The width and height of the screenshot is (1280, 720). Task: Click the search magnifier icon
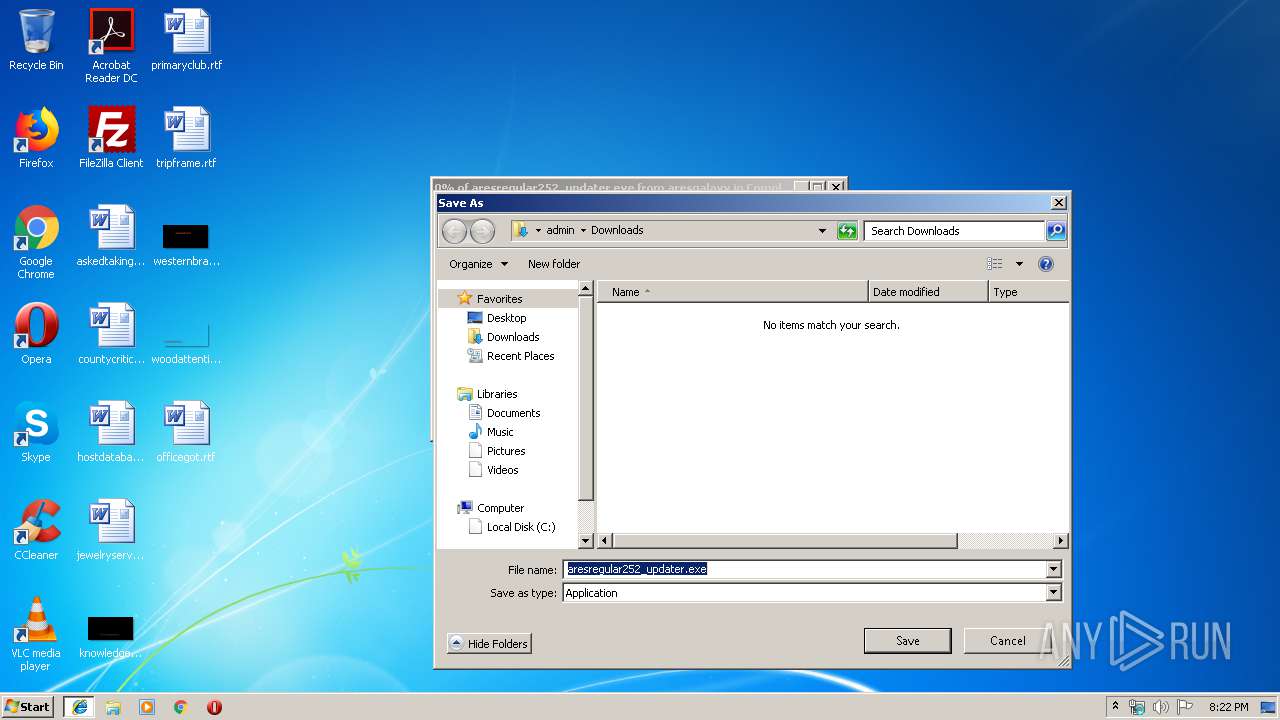click(1056, 231)
